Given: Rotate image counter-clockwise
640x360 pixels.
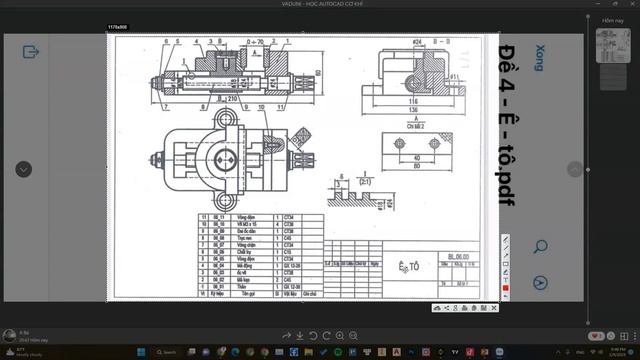Looking at the screenshot, I should click(313, 336).
